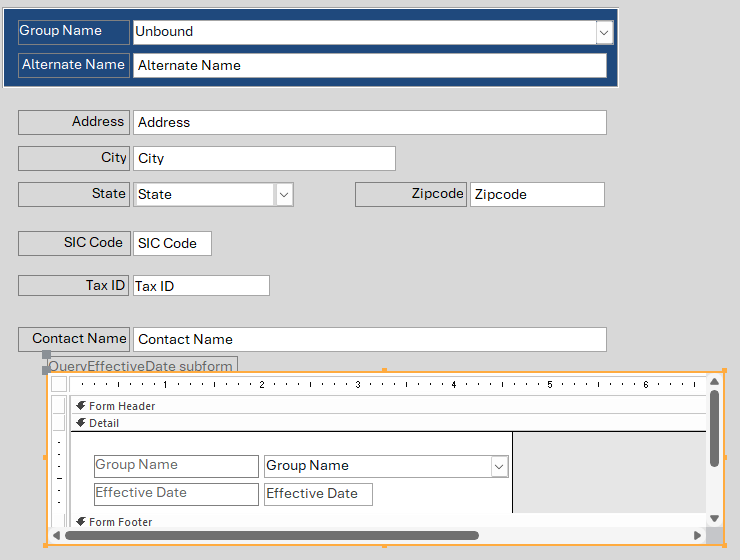Select the Group Name label in header

tap(74, 32)
